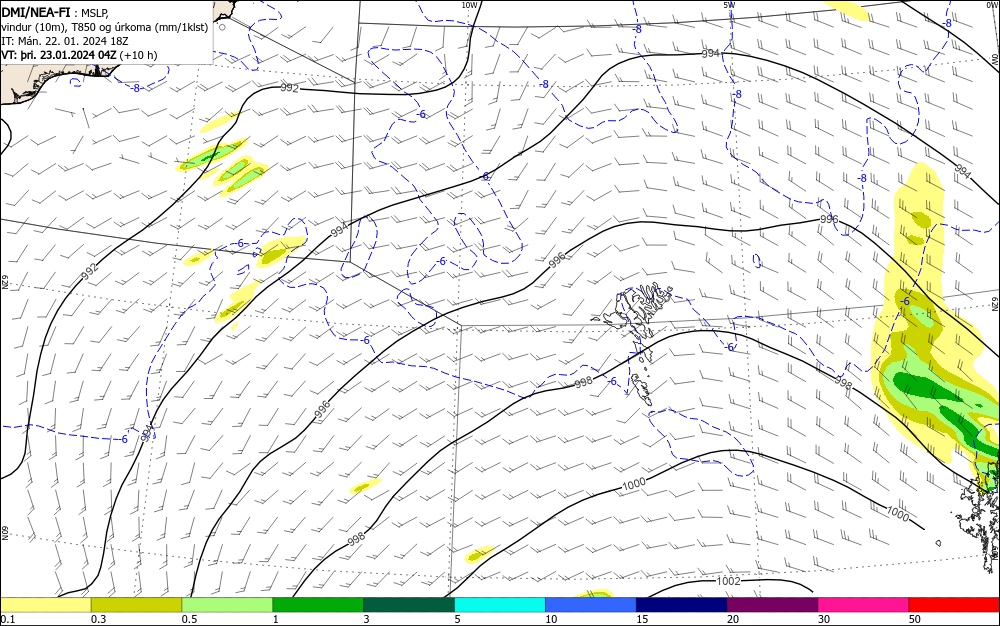This screenshot has height=626, width=1000.
Task: Pick the dark green 3–5 legend block
Action: pyautogui.click(x=409, y=605)
